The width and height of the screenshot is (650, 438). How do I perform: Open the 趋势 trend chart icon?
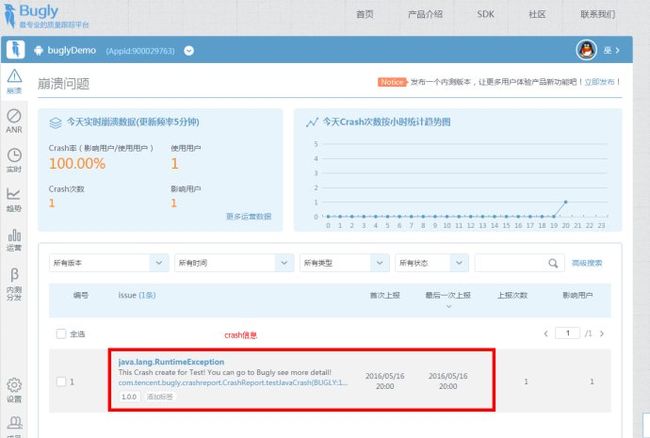click(14, 199)
